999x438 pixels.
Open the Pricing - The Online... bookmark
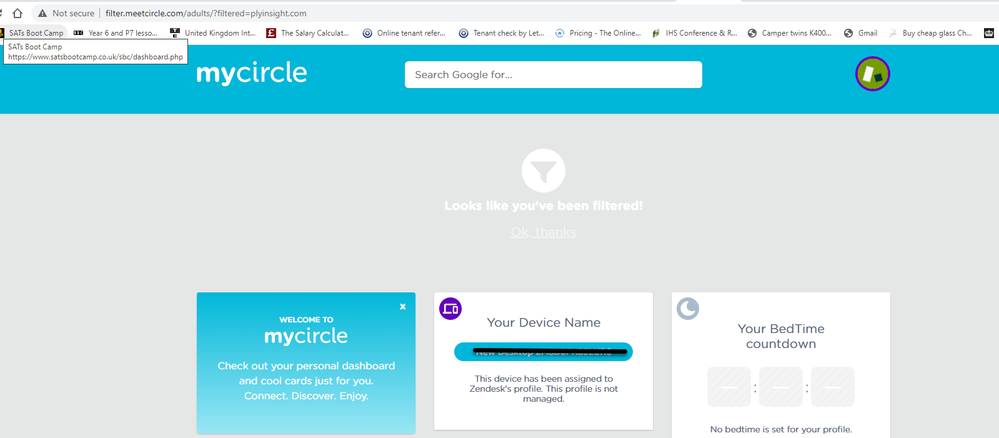pos(596,33)
